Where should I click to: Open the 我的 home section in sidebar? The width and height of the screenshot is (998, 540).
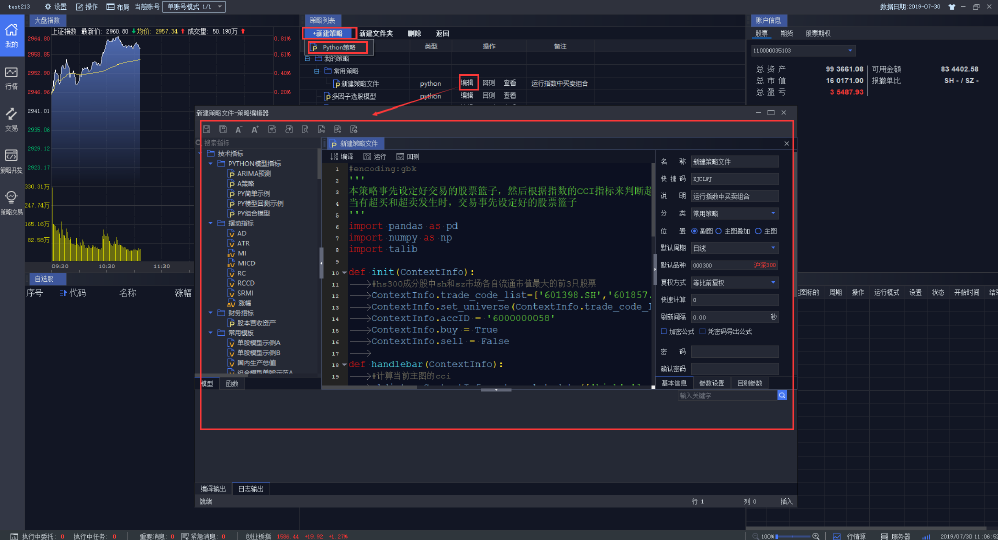pos(11,34)
